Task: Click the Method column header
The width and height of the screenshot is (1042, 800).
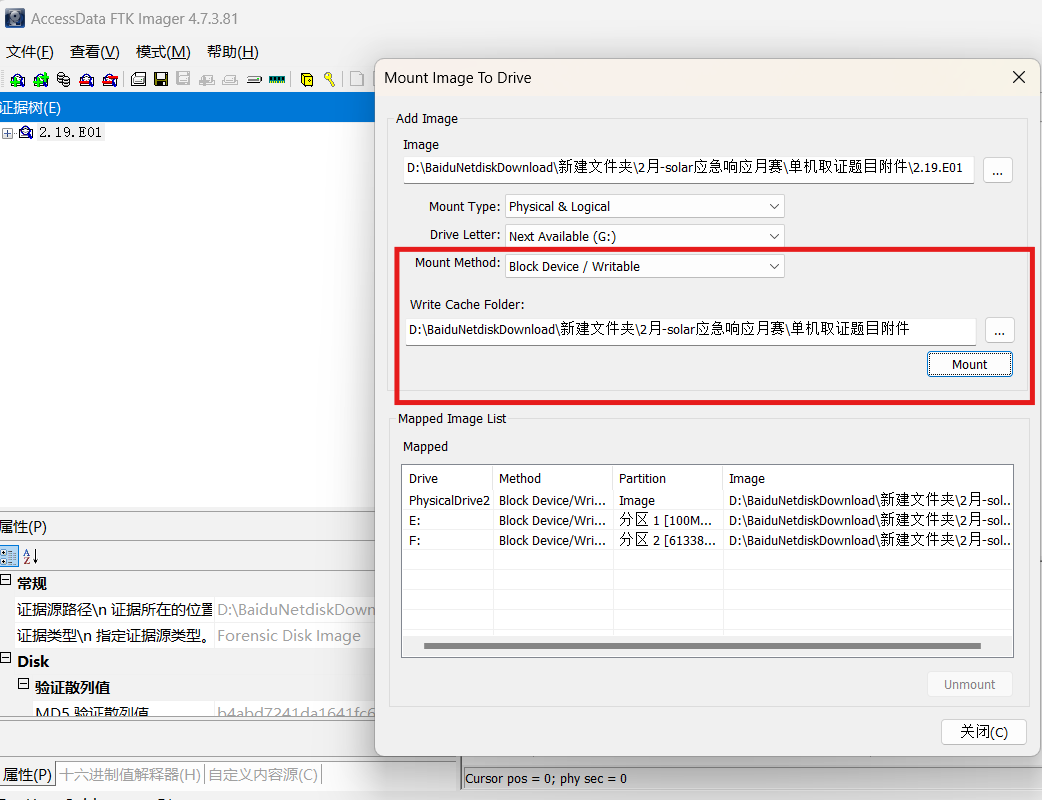Action: pos(553,478)
